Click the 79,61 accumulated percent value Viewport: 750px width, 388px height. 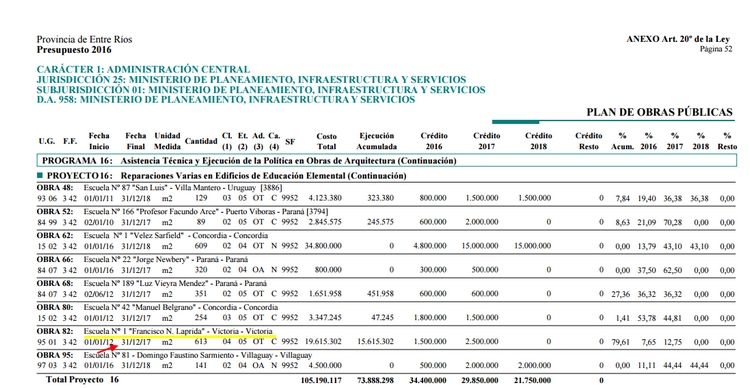pos(620,342)
